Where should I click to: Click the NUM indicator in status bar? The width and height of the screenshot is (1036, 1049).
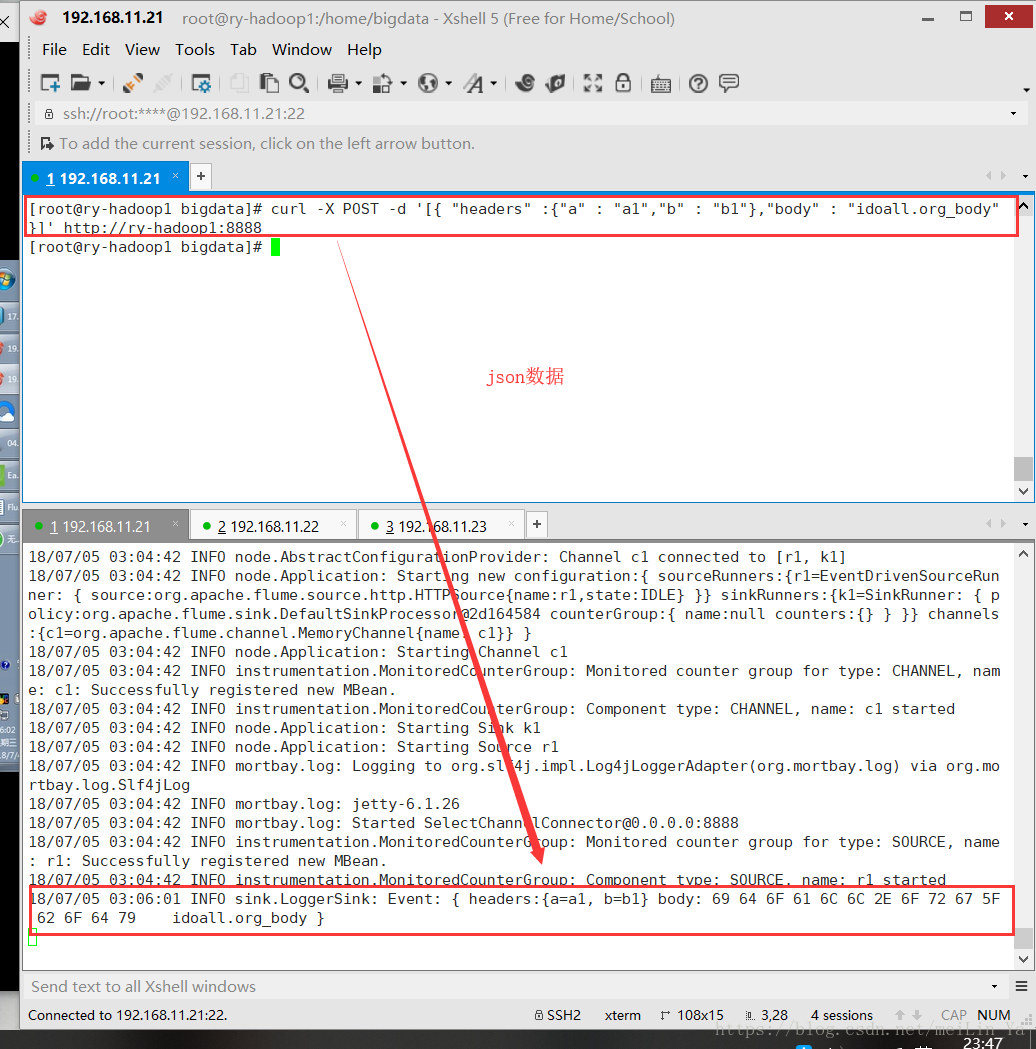(x=994, y=1016)
